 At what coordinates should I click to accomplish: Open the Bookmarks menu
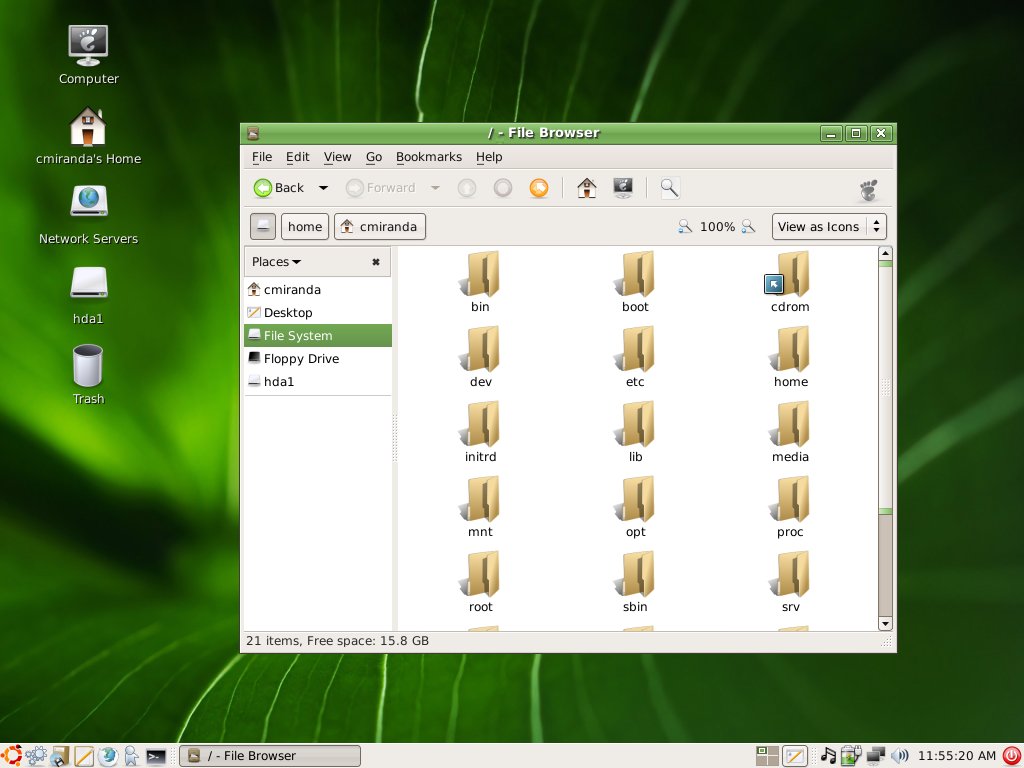[428, 157]
